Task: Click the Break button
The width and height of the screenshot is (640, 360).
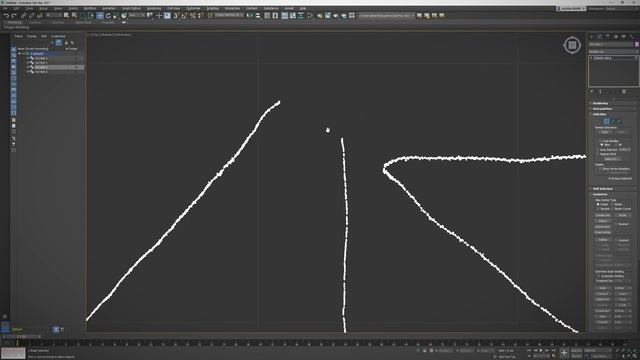Action: 622,215
